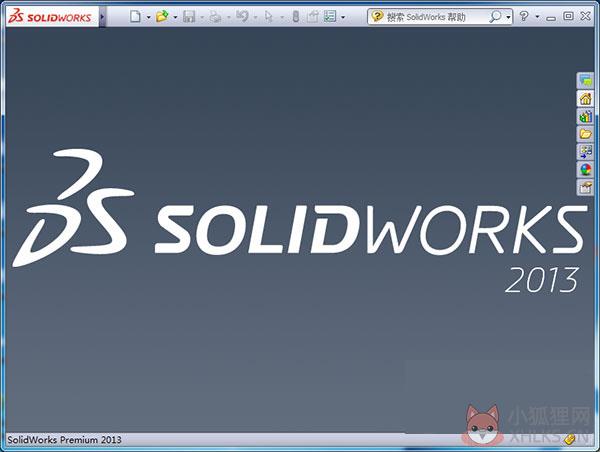Create a New document

tap(135, 16)
